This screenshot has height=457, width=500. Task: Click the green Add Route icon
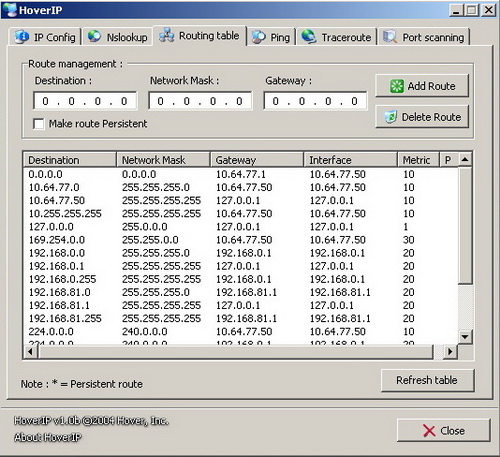point(397,86)
